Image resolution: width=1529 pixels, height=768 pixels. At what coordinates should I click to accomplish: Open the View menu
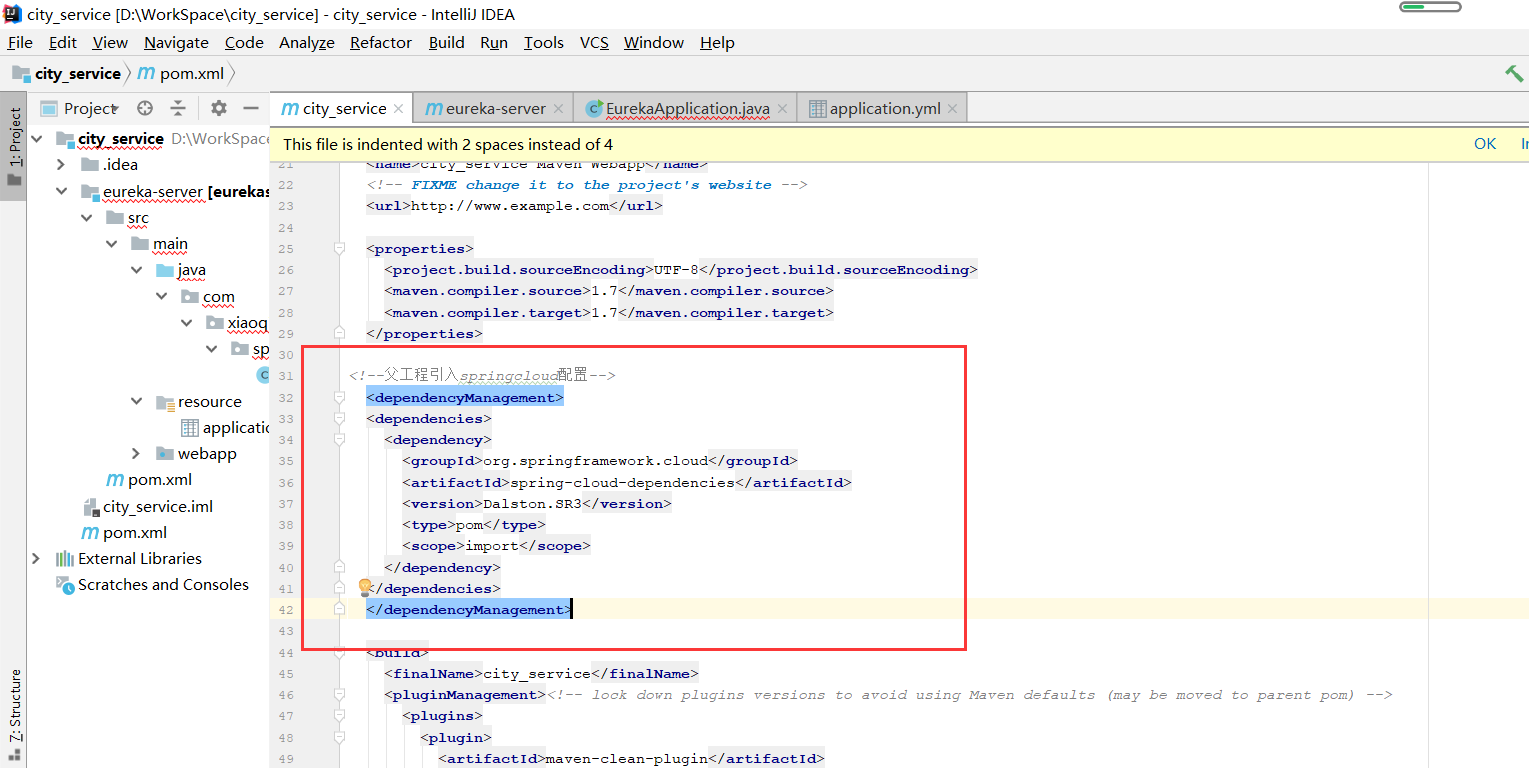110,42
